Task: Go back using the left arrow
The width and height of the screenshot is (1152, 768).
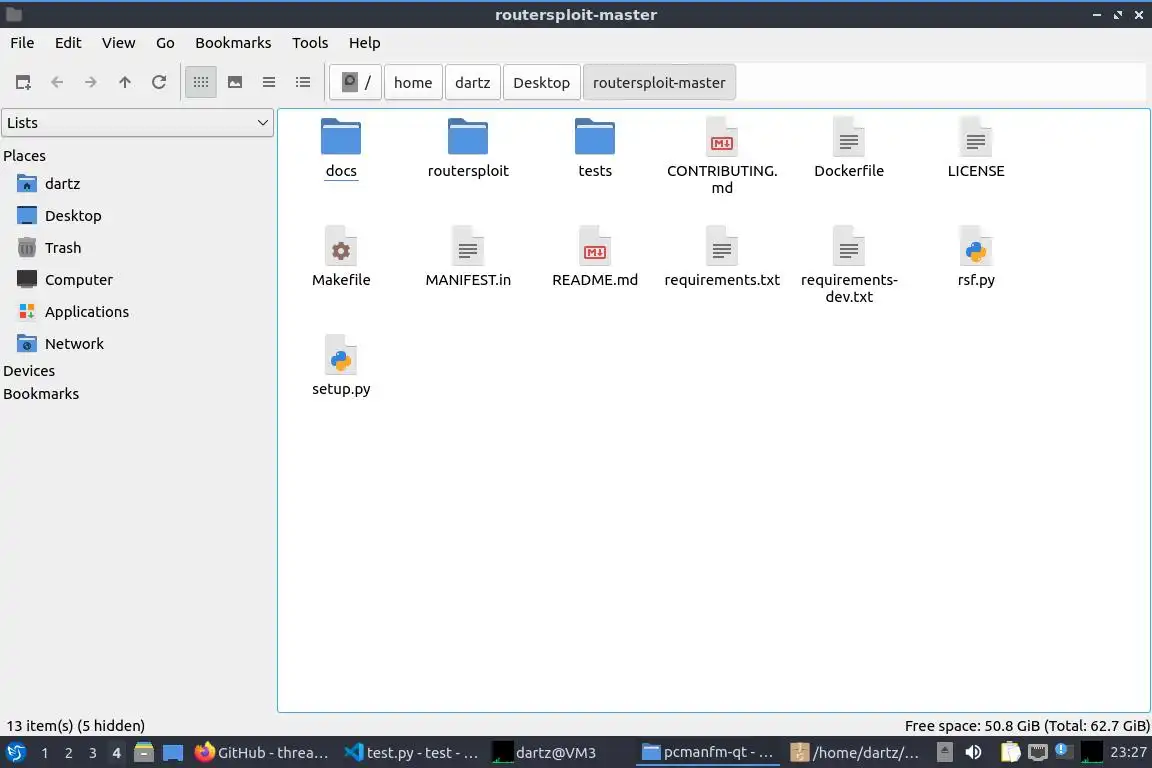Action: coord(57,82)
